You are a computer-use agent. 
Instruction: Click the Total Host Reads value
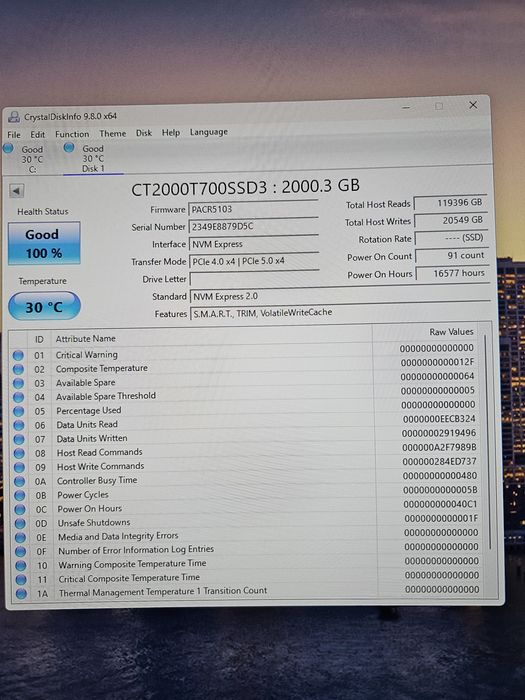click(x=450, y=203)
